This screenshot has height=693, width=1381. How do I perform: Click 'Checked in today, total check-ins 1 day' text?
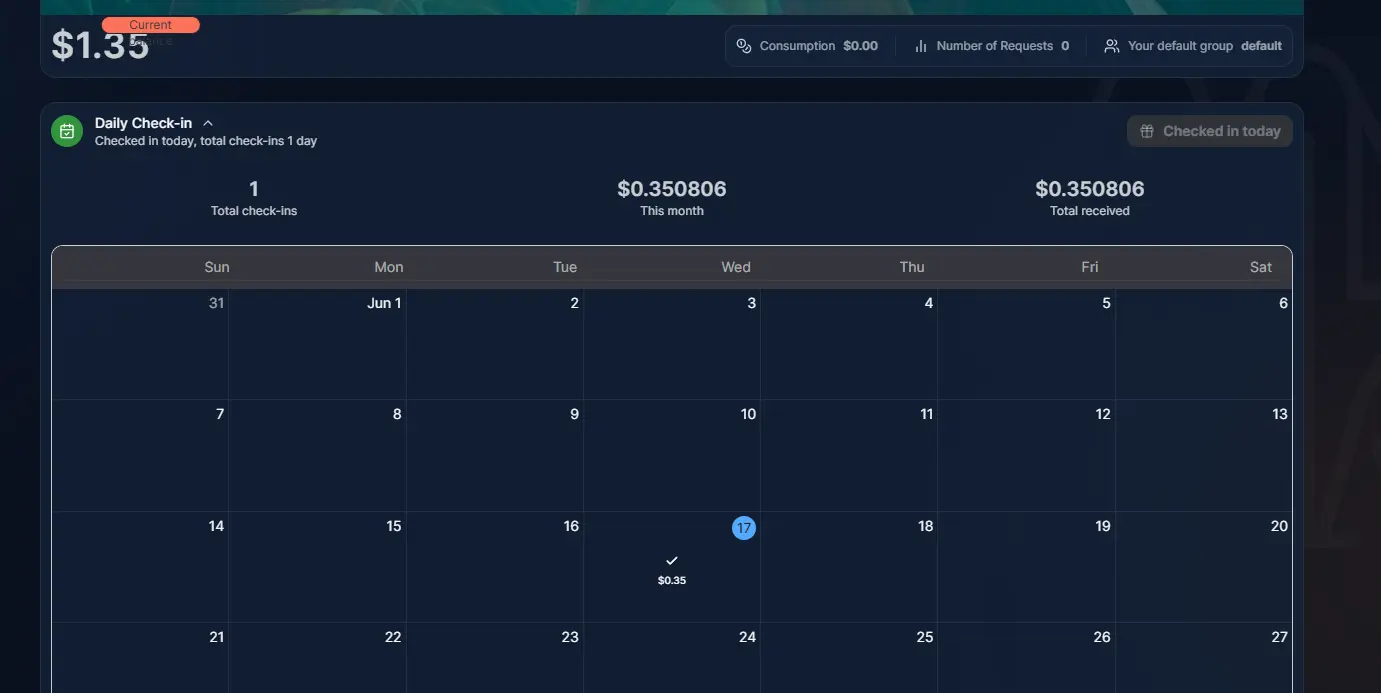[206, 141]
